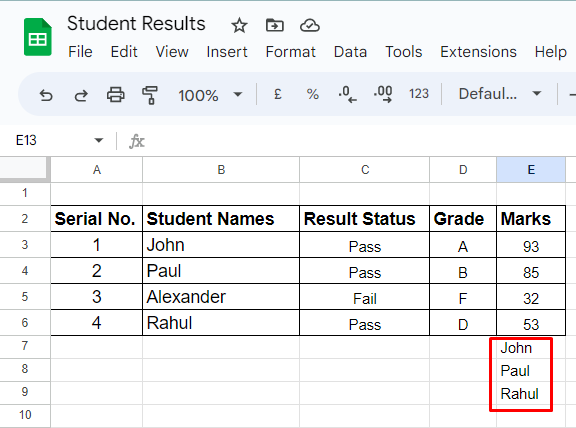This screenshot has width=576, height=428.
Task: Select column E header
Action: 531,170
